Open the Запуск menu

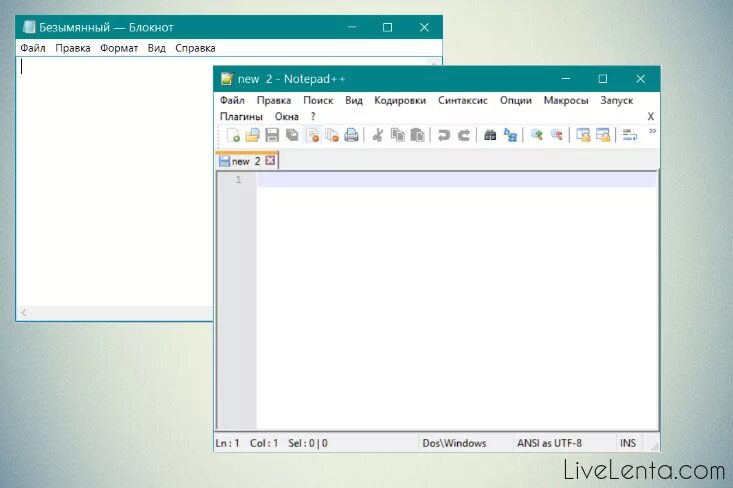tap(617, 100)
